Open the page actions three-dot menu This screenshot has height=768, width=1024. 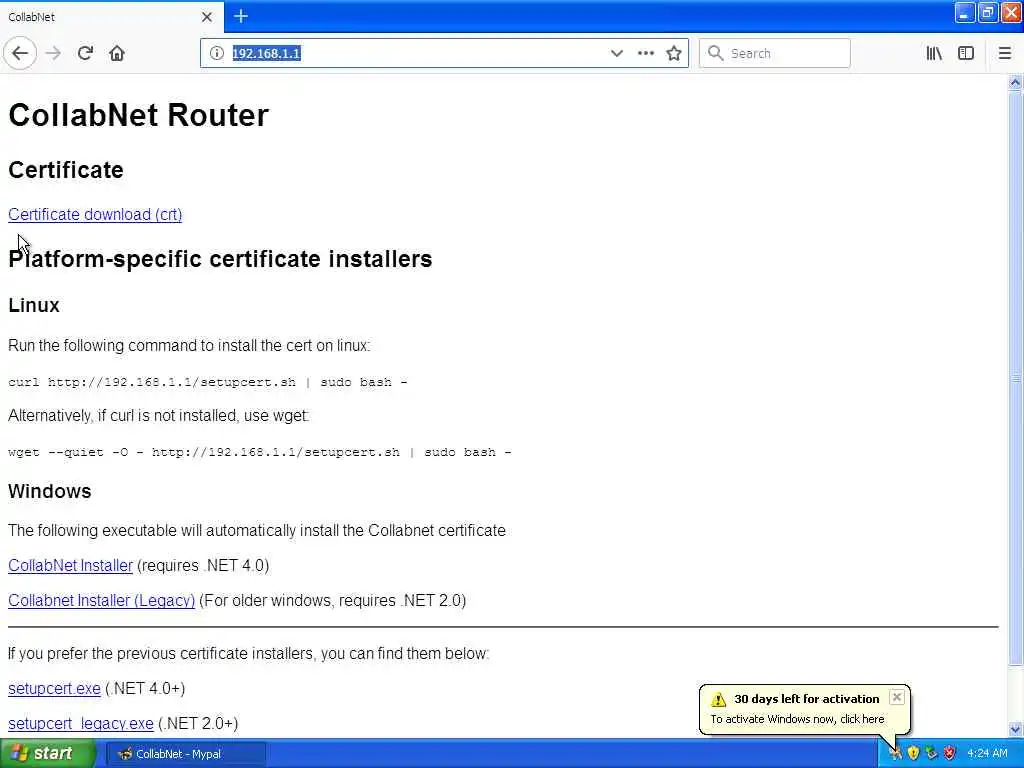646,53
